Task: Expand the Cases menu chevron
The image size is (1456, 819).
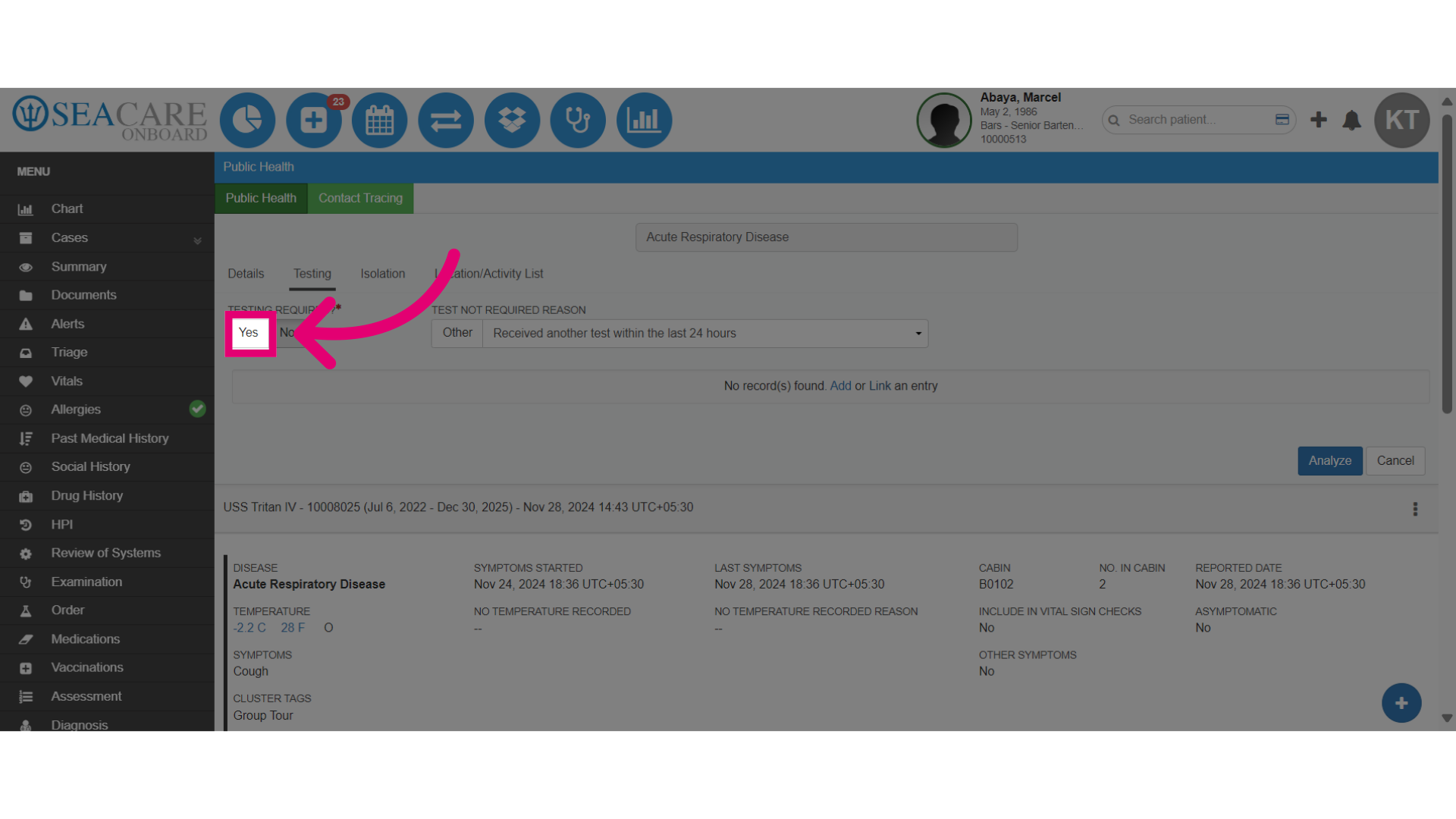Action: (x=197, y=240)
